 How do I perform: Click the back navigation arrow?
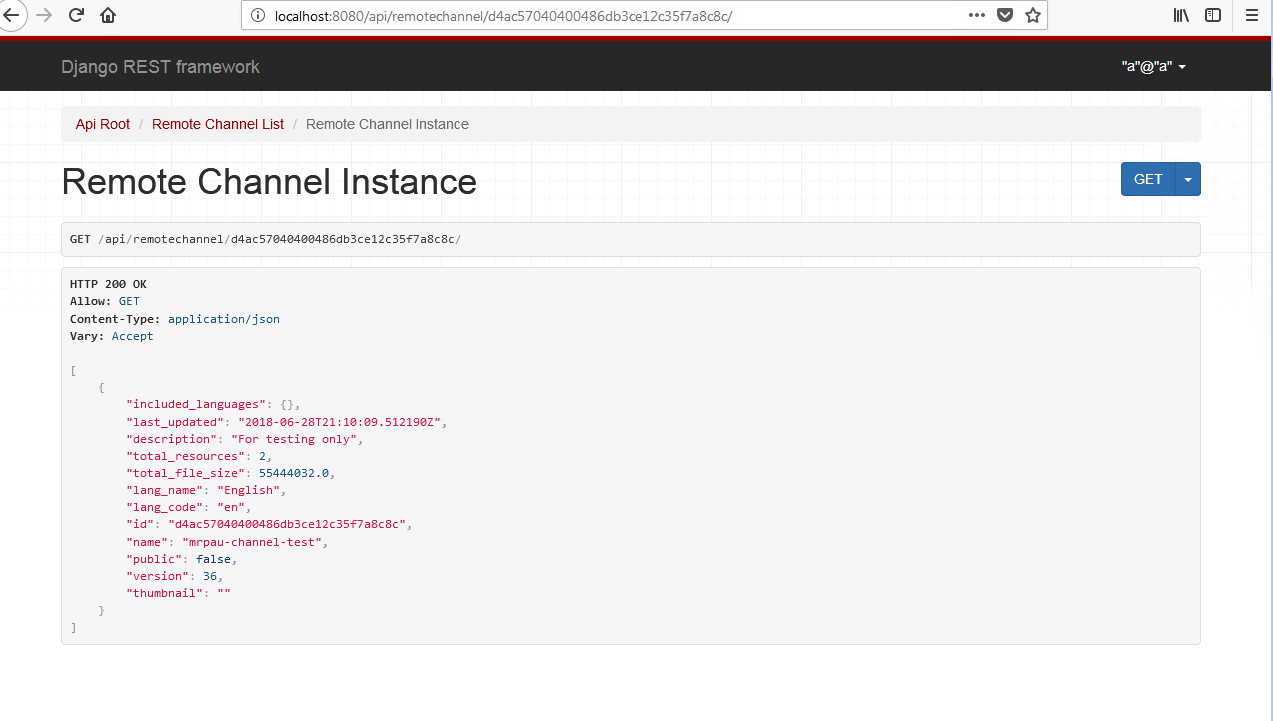(11, 15)
